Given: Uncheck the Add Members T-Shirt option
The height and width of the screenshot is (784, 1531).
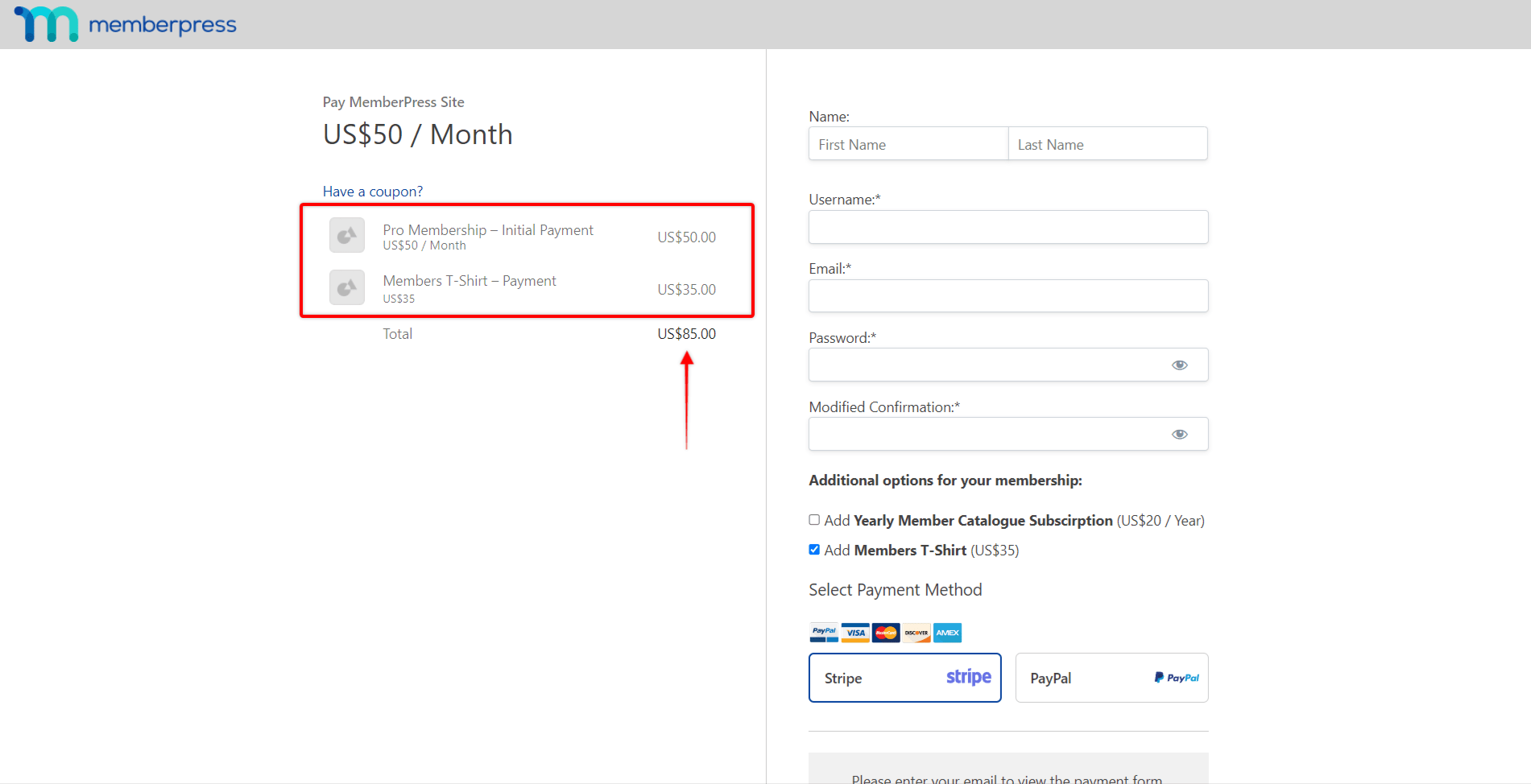Looking at the screenshot, I should pos(814,550).
